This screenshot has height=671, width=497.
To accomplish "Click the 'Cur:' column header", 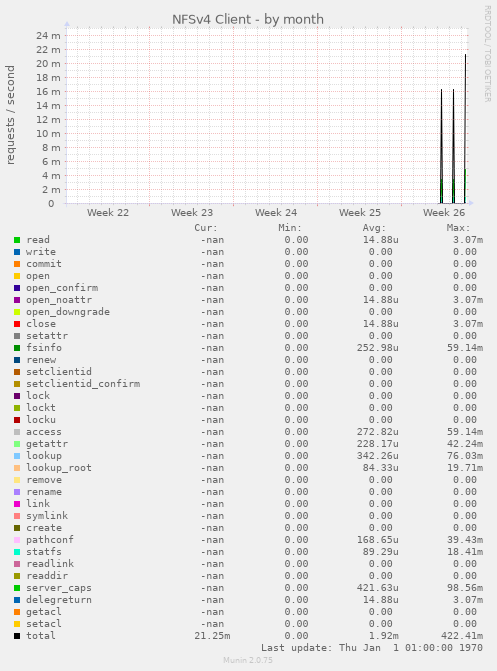I will tap(206, 228).
